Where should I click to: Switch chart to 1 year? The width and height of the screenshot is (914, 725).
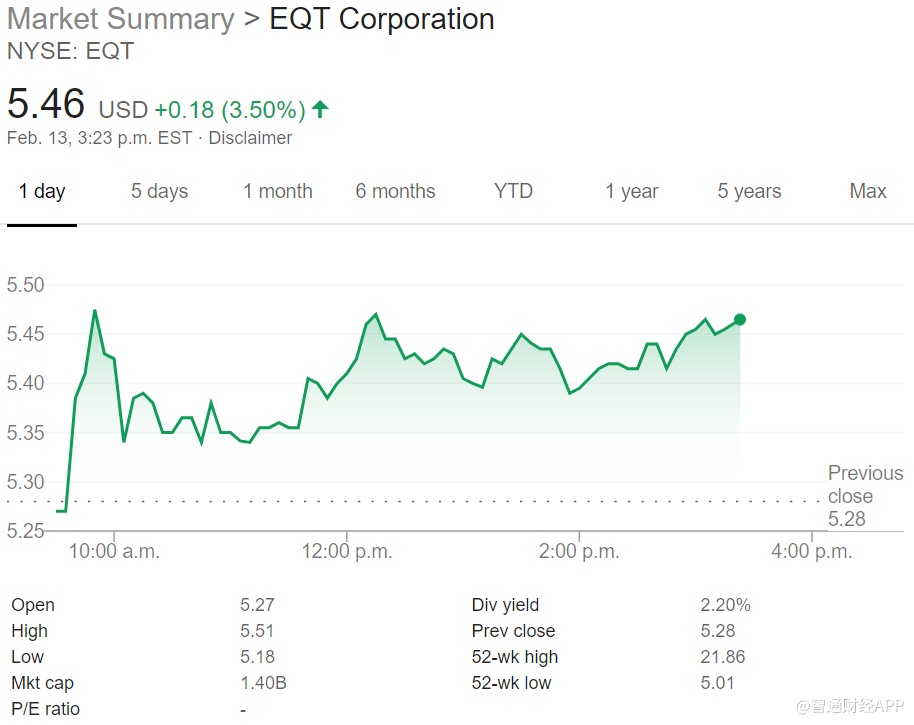tap(631, 192)
